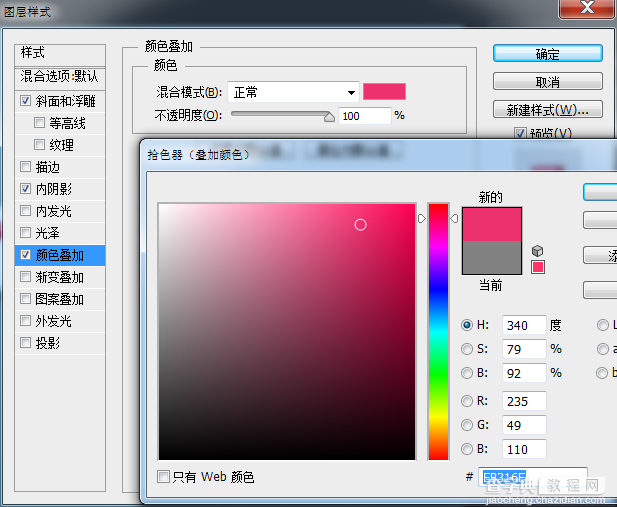The height and width of the screenshot is (507, 617).
Task: Open the 内阴影 settings entry
Action: point(54,189)
